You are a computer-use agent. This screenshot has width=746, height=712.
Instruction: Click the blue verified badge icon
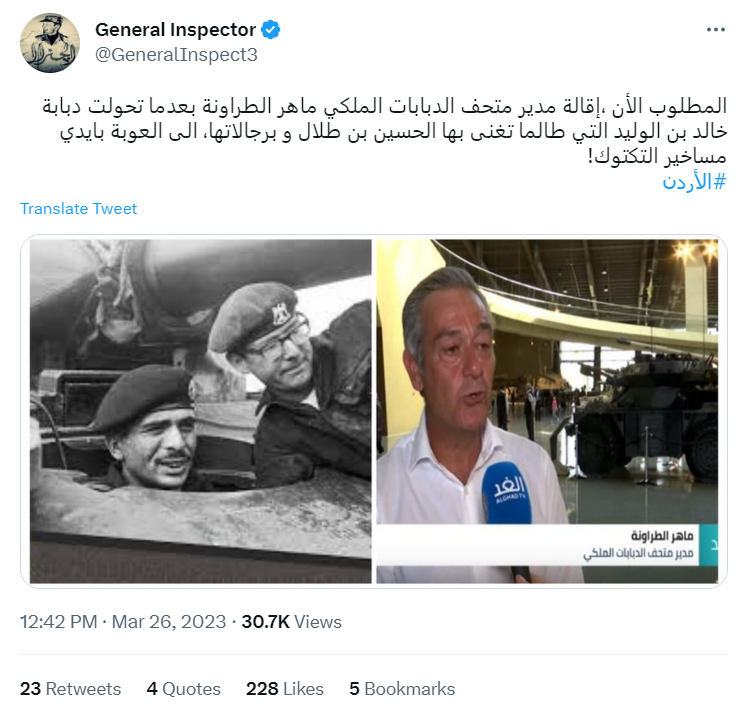(x=271, y=29)
